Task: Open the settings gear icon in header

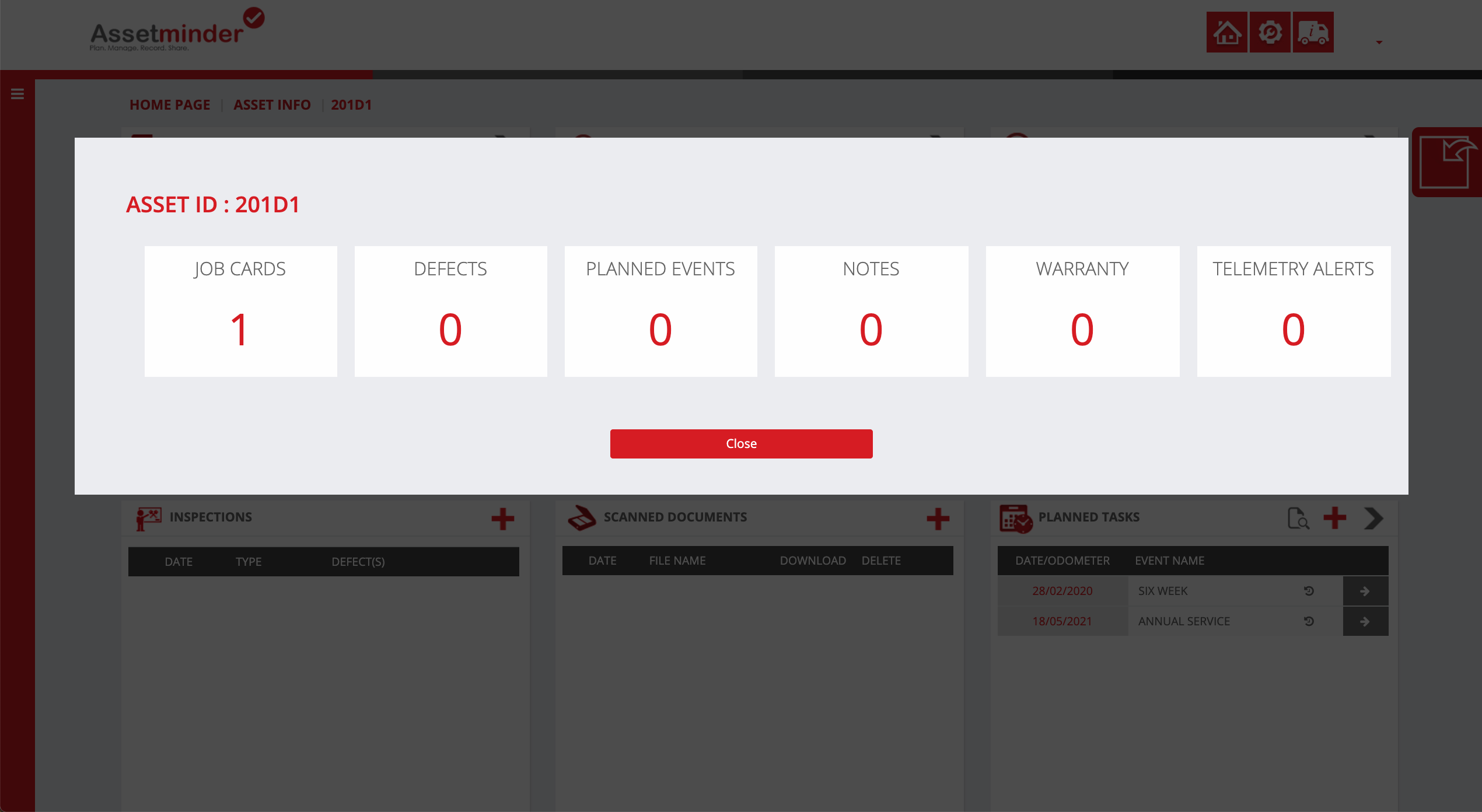Action: point(1270,32)
